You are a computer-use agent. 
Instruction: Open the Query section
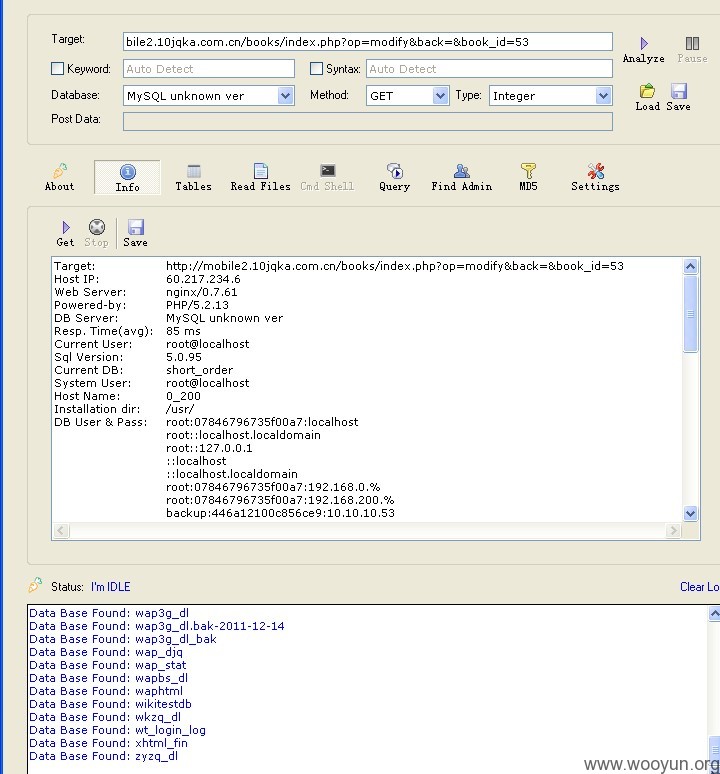[394, 177]
